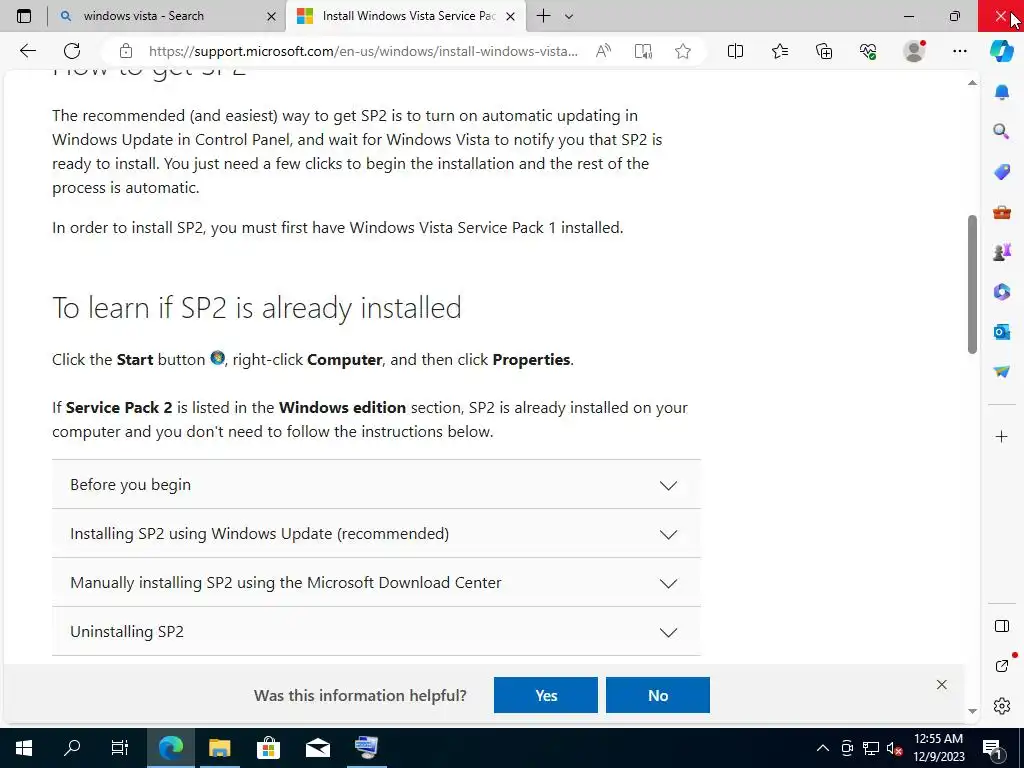
Task: Open the tab actions menu icon
Action: (24, 16)
